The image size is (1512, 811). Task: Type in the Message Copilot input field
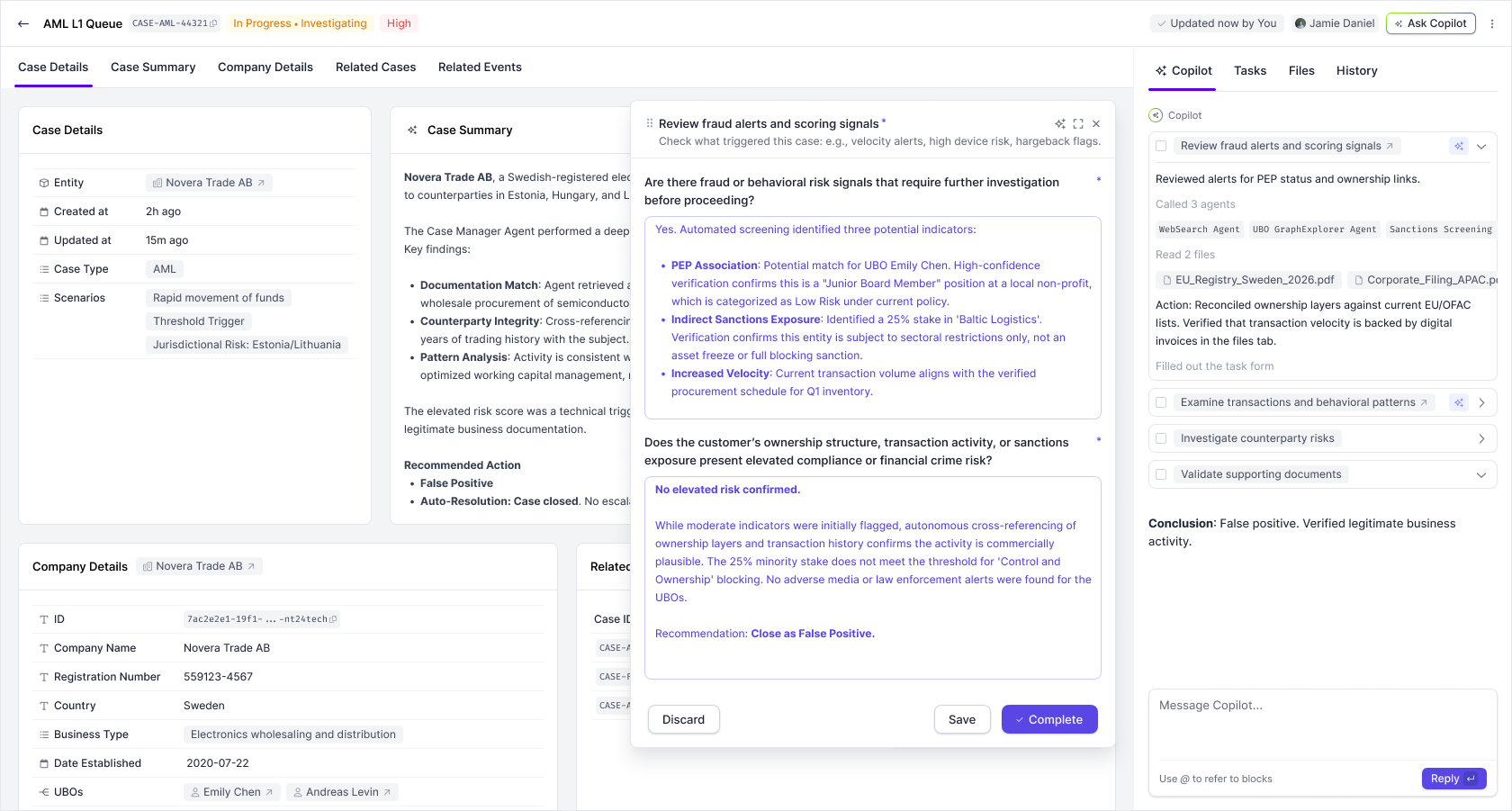tap(1321, 725)
